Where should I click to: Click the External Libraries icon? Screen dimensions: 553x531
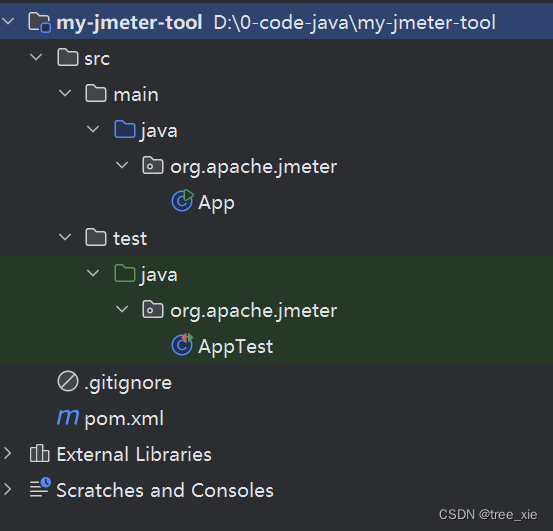coord(39,453)
